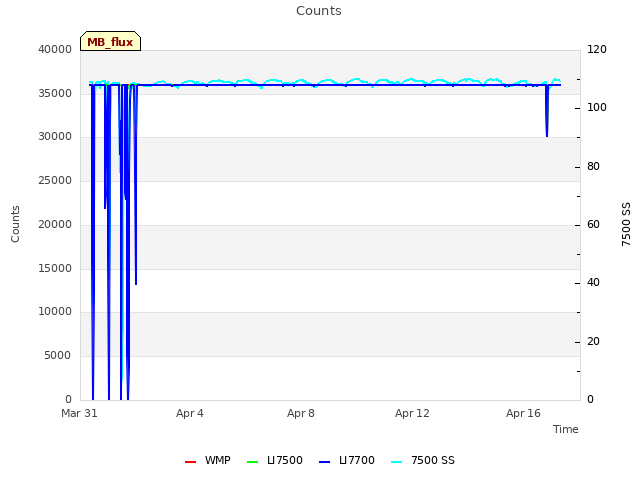Click the 40000 y-axis tick label
The width and height of the screenshot is (640, 480).
point(55,49)
